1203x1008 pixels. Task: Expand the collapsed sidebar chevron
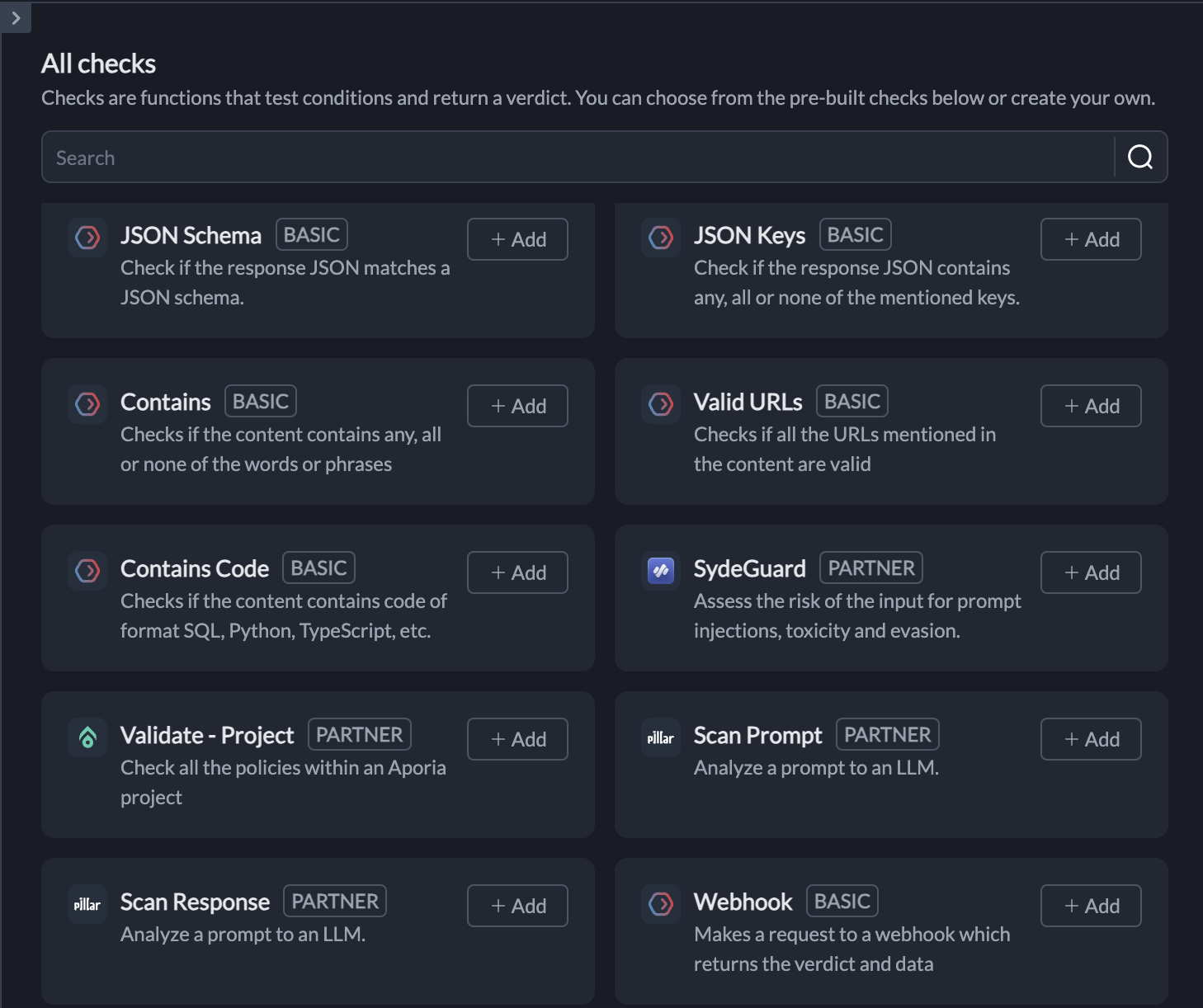[x=16, y=17]
